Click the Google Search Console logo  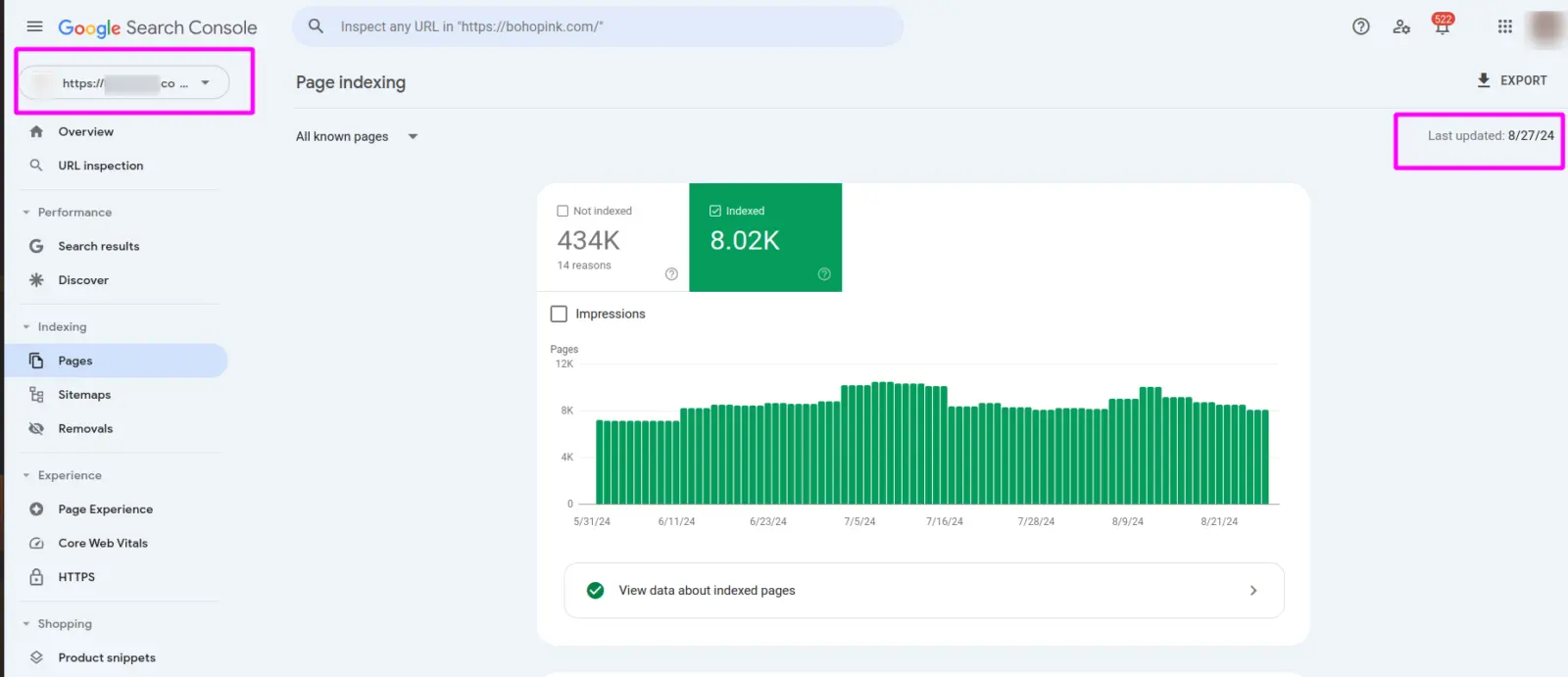click(158, 27)
